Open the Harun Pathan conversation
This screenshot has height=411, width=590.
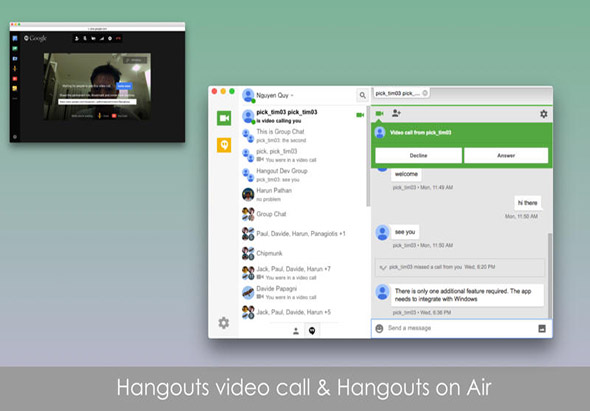[303, 194]
